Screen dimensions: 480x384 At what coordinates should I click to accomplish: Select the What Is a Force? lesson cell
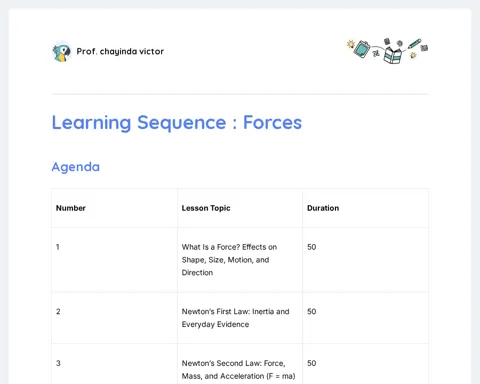(240, 260)
